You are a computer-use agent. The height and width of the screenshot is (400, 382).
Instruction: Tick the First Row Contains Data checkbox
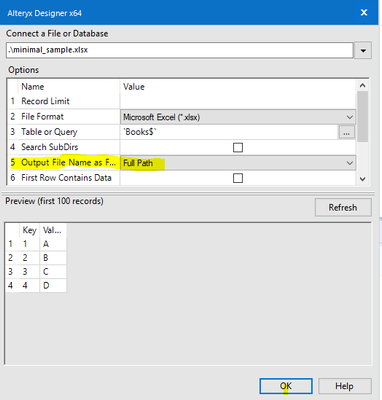point(238,178)
